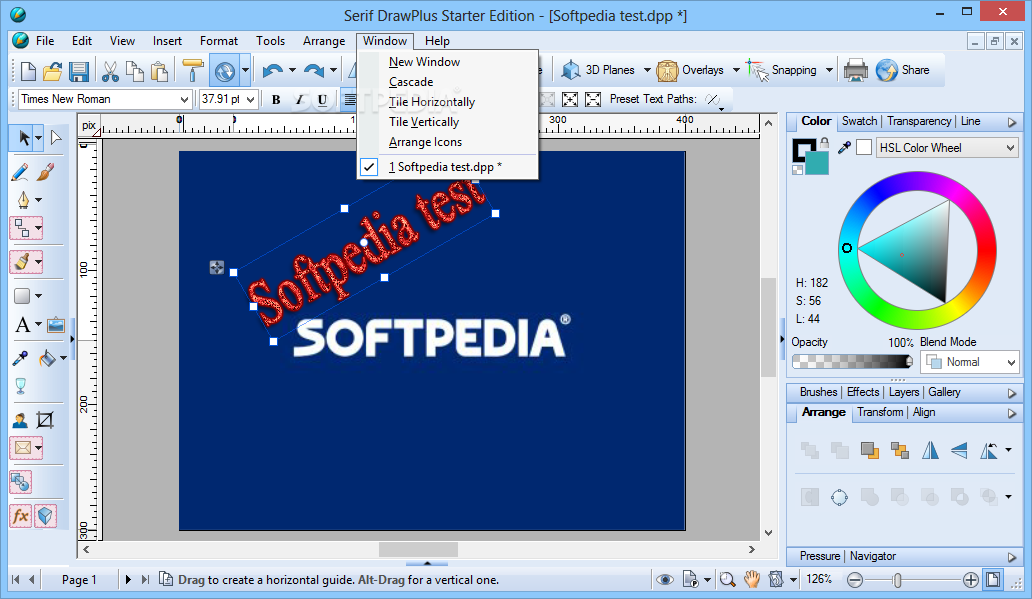Open a file with the folder icon
This screenshot has width=1032, height=599.
click(53, 70)
